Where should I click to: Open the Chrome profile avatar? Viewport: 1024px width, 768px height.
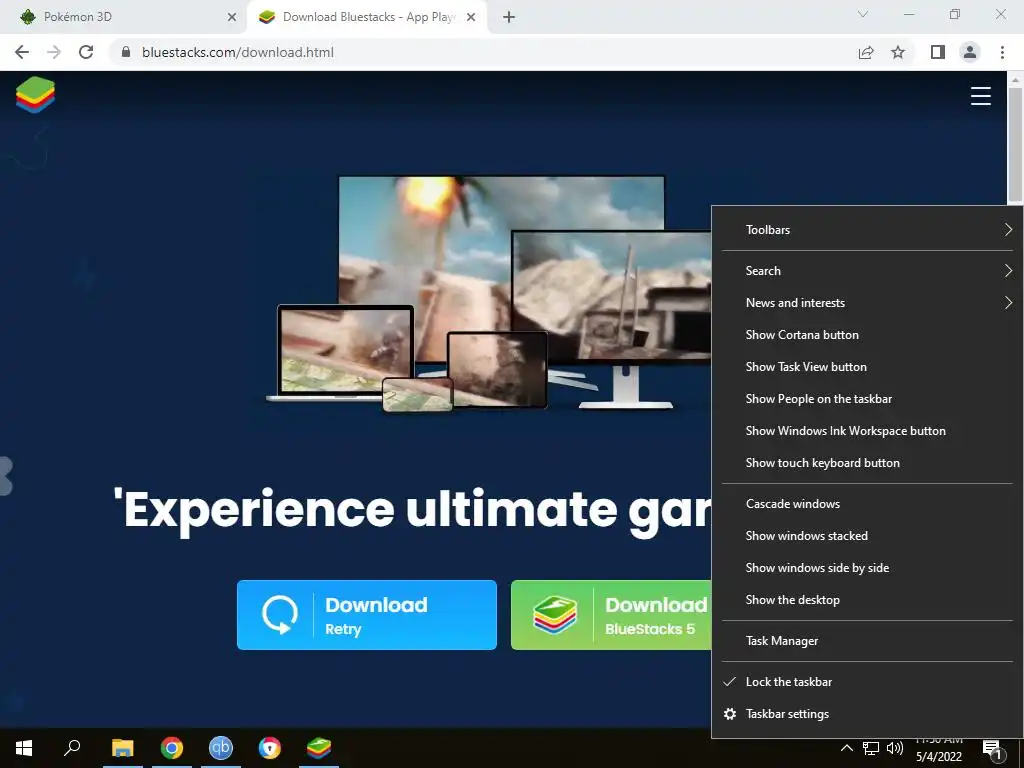pyautogui.click(x=970, y=52)
